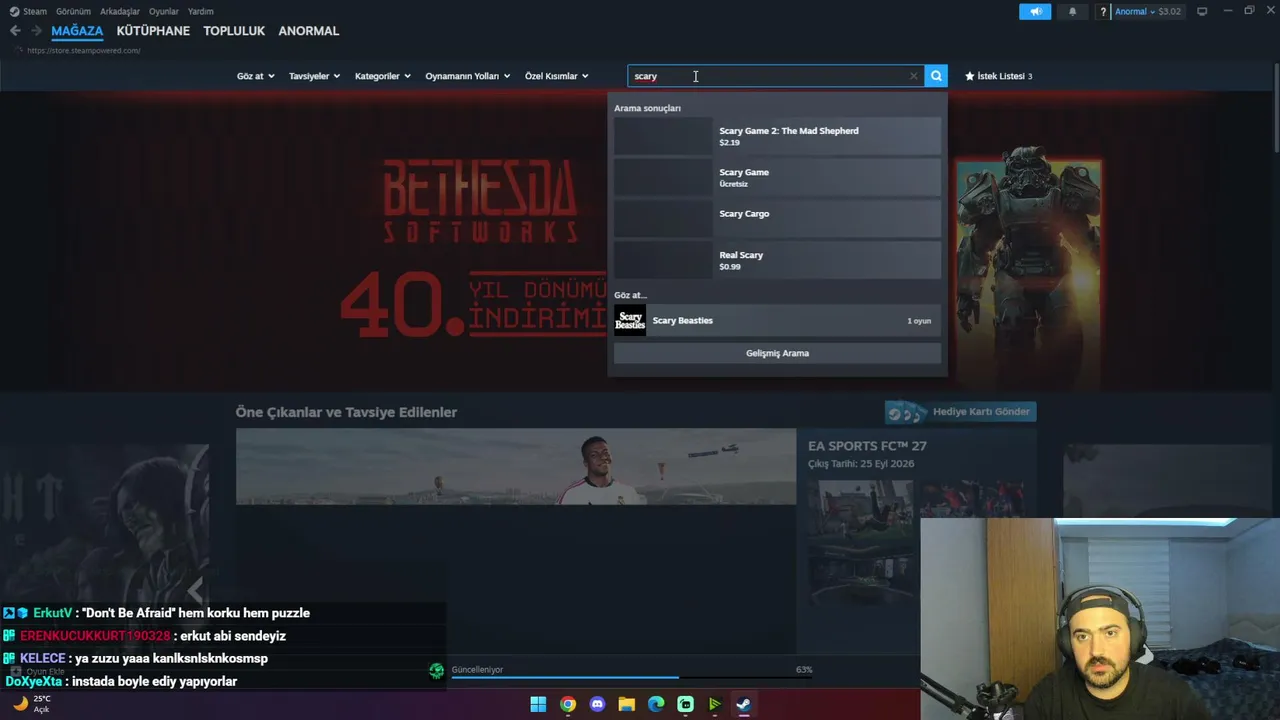Open the weather widget showing 25°C
Viewport: 1280px width, 720px height.
pyautogui.click(x=31, y=704)
